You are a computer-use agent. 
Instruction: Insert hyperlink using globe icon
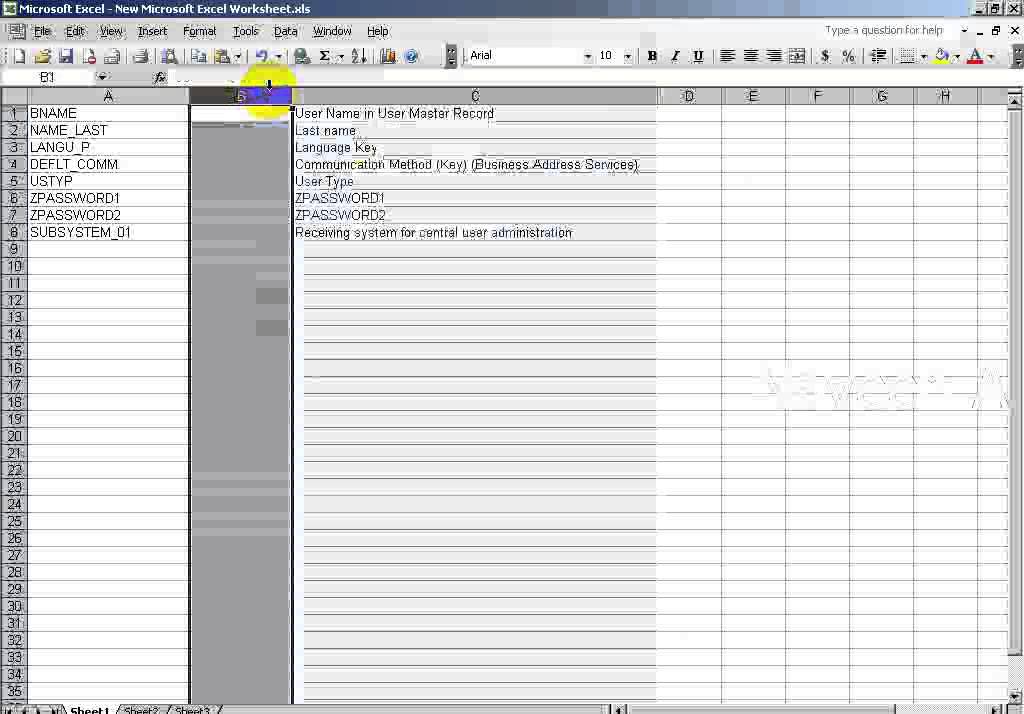[x=301, y=56]
